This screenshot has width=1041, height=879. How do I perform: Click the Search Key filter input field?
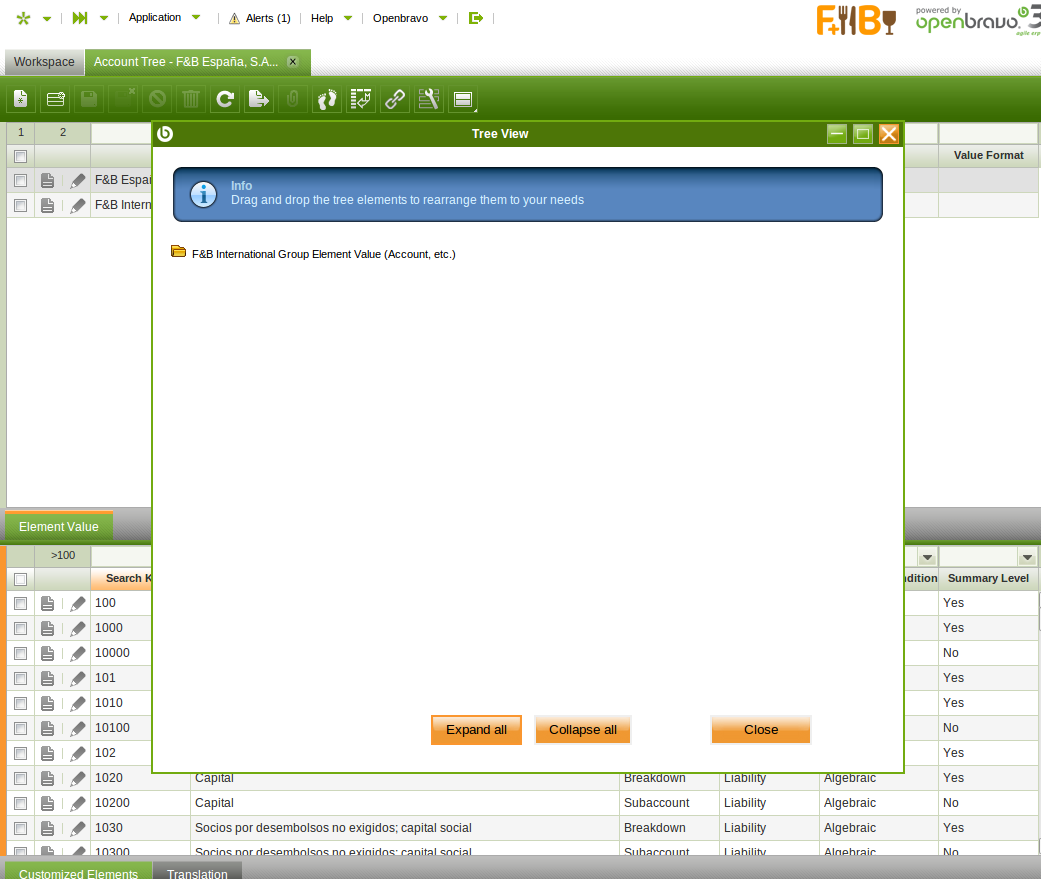(121, 556)
